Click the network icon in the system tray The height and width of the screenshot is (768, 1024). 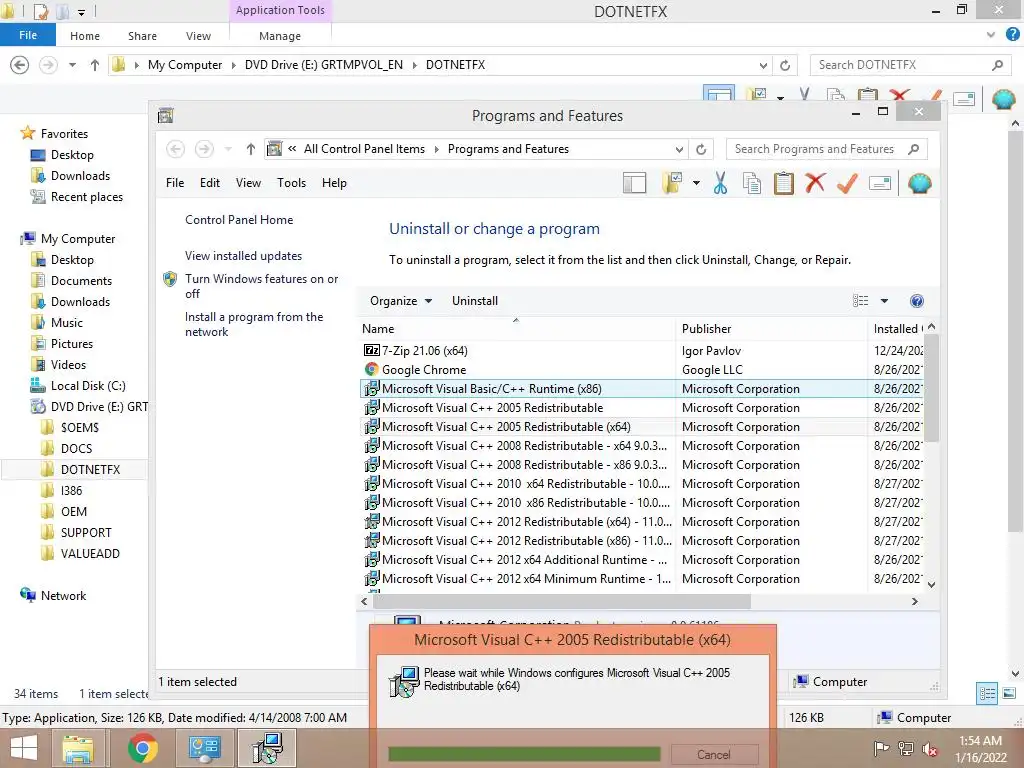coord(906,749)
